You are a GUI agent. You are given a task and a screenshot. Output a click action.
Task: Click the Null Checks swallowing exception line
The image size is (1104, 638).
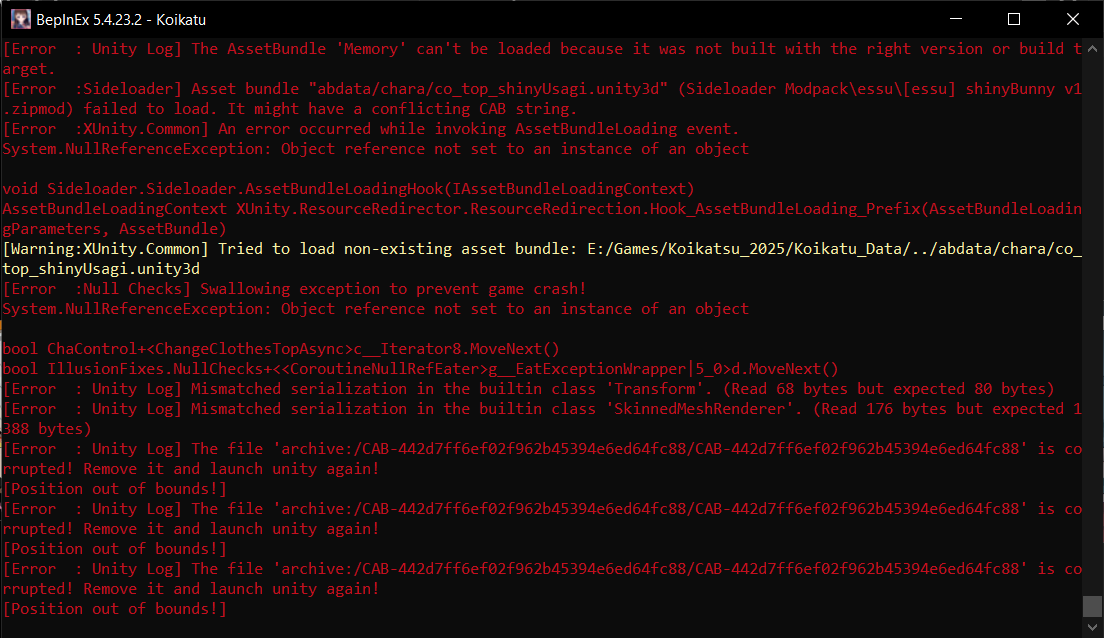[294, 289]
